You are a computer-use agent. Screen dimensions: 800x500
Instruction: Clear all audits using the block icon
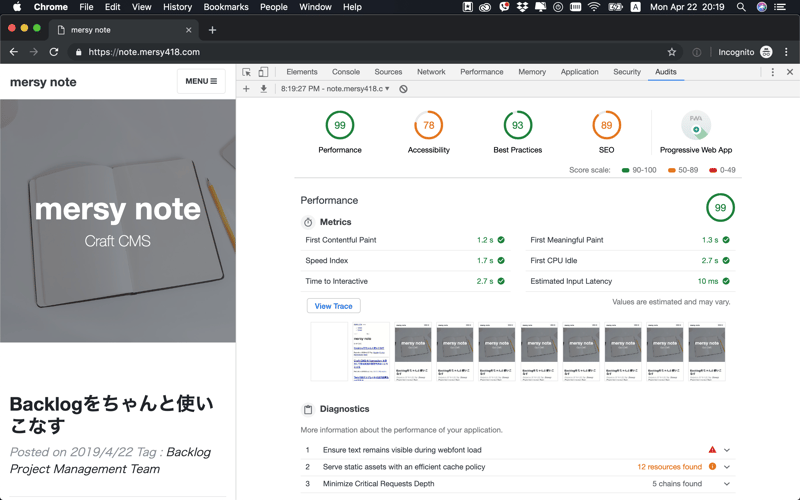(x=403, y=89)
